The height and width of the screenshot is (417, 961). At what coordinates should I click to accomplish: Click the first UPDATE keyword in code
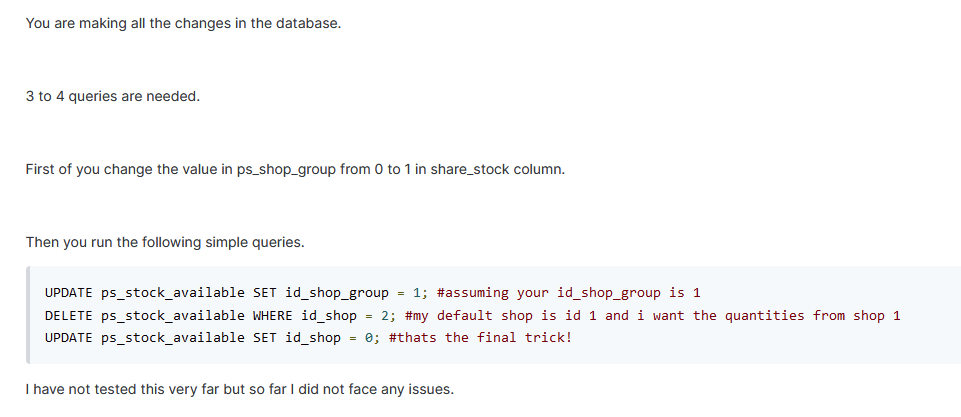(x=68, y=293)
